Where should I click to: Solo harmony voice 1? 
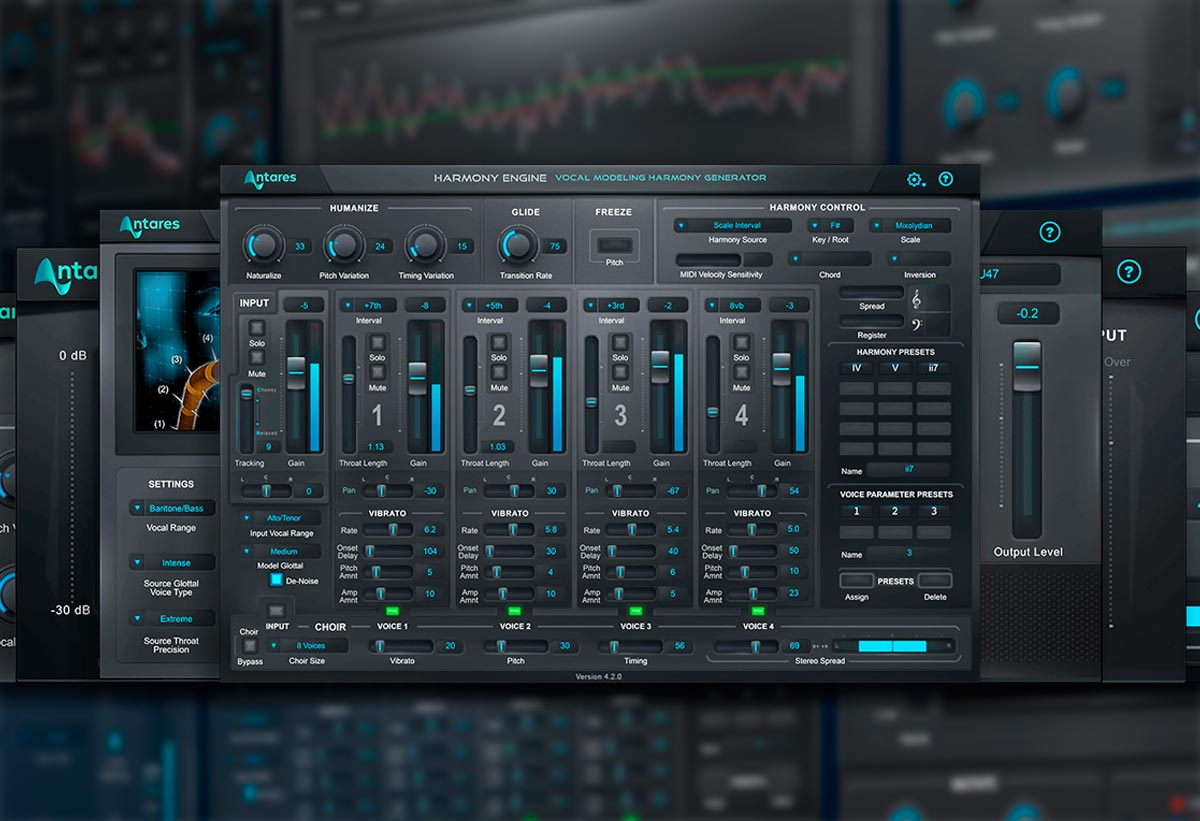377,341
